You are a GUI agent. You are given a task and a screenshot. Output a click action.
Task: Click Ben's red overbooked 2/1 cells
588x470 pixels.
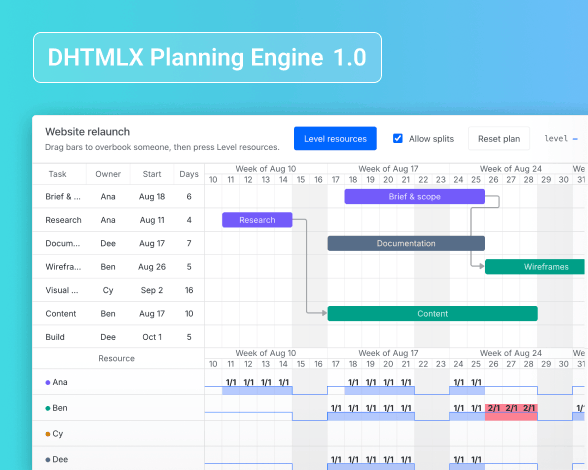(511, 412)
